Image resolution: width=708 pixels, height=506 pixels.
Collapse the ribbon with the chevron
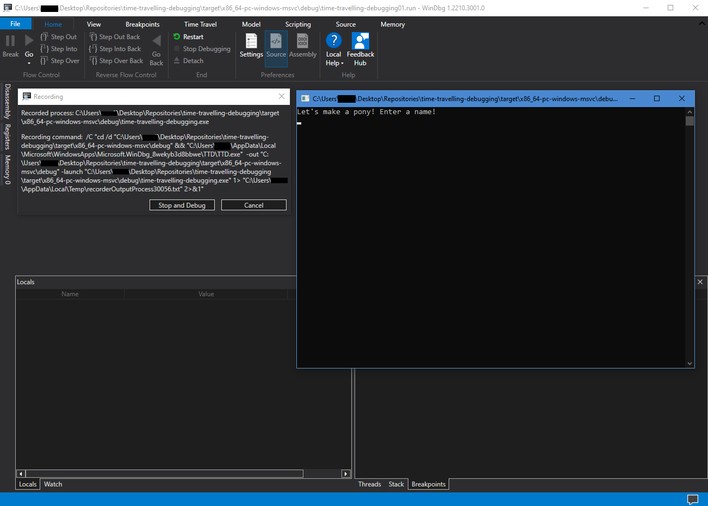click(702, 23)
